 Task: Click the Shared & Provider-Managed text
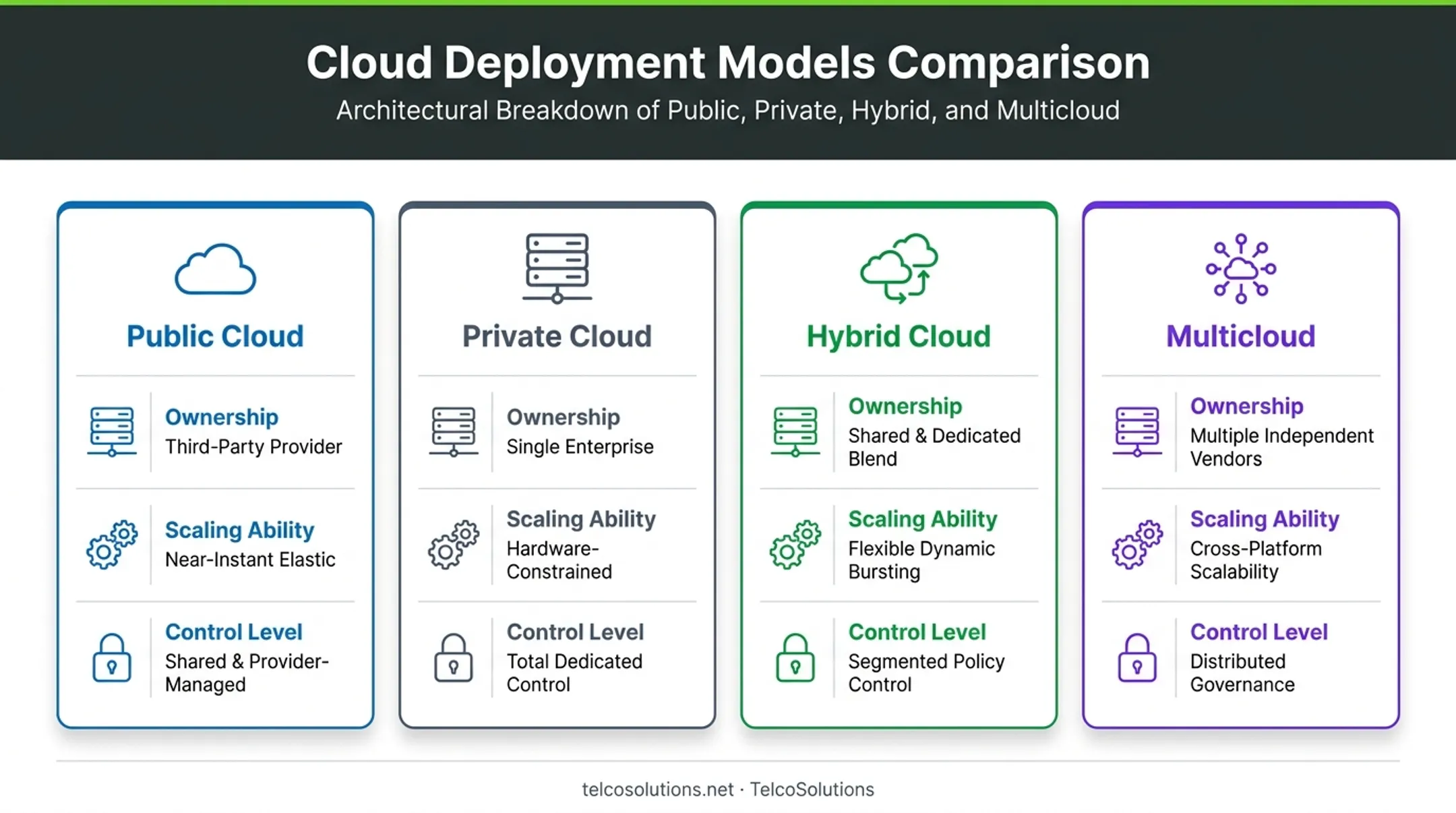[247, 673]
